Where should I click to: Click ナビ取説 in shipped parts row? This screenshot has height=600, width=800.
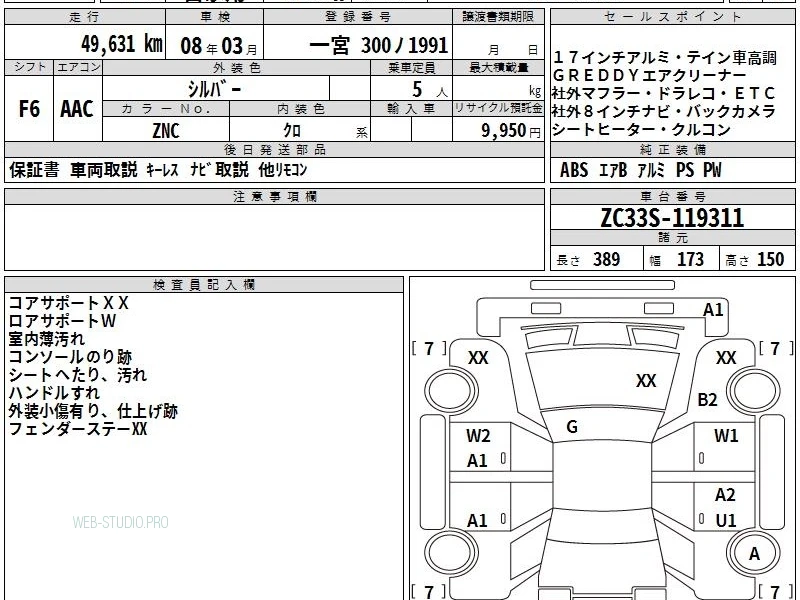tap(219, 170)
